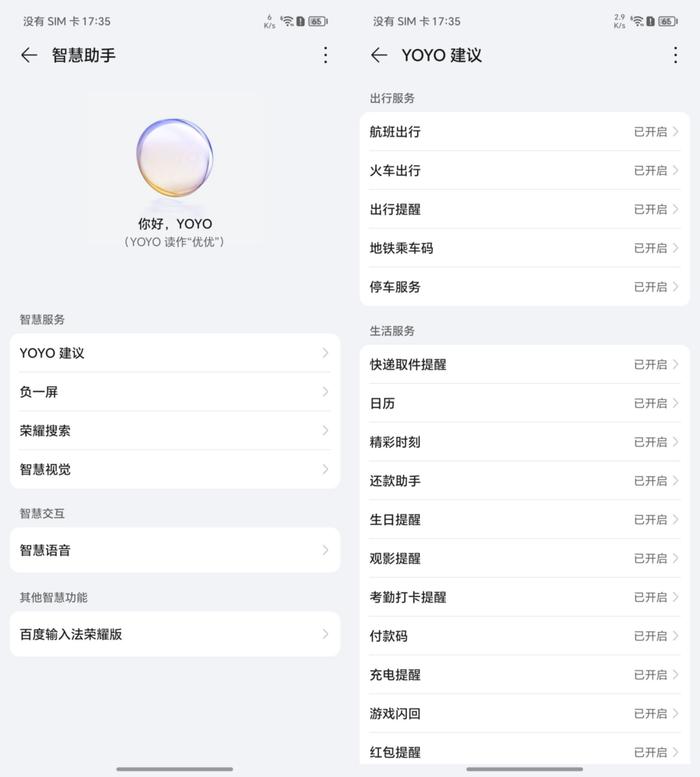The image size is (700, 777).
Task: Open 智慧语音 settings
Action: pyautogui.click(x=175, y=550)
